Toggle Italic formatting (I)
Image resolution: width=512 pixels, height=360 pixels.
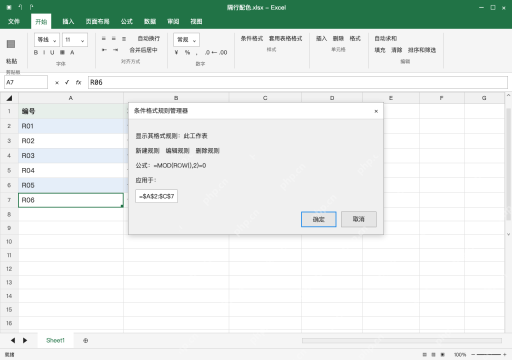coord(44,52)
